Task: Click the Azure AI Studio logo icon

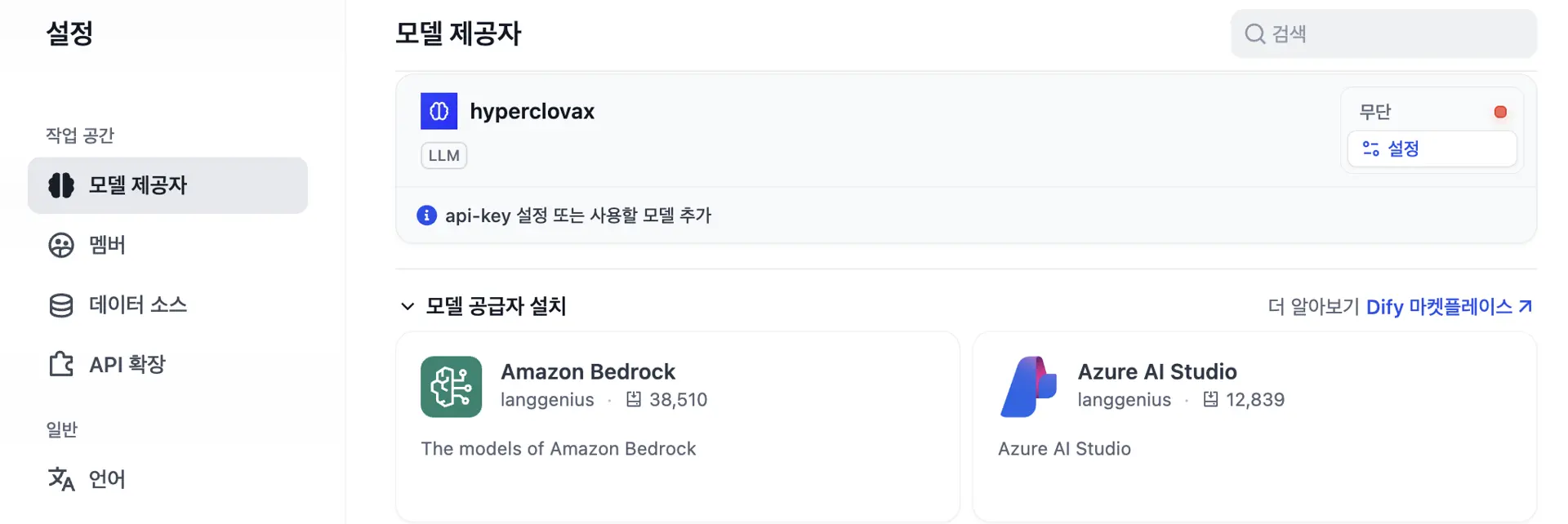Action: pyautogui.click(x=1028, y=387)
